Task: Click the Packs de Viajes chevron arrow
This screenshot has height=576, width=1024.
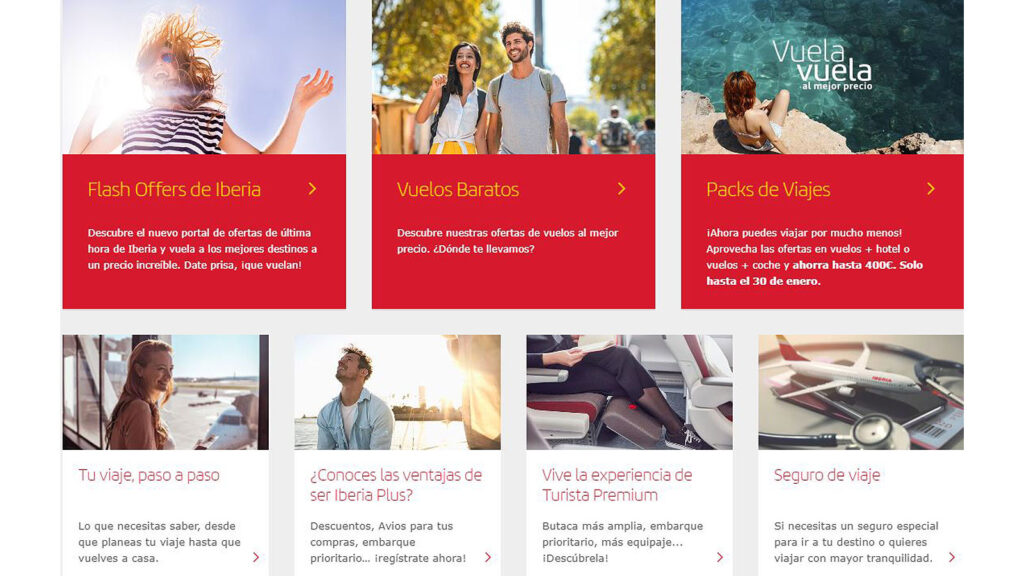Action: 931,189
